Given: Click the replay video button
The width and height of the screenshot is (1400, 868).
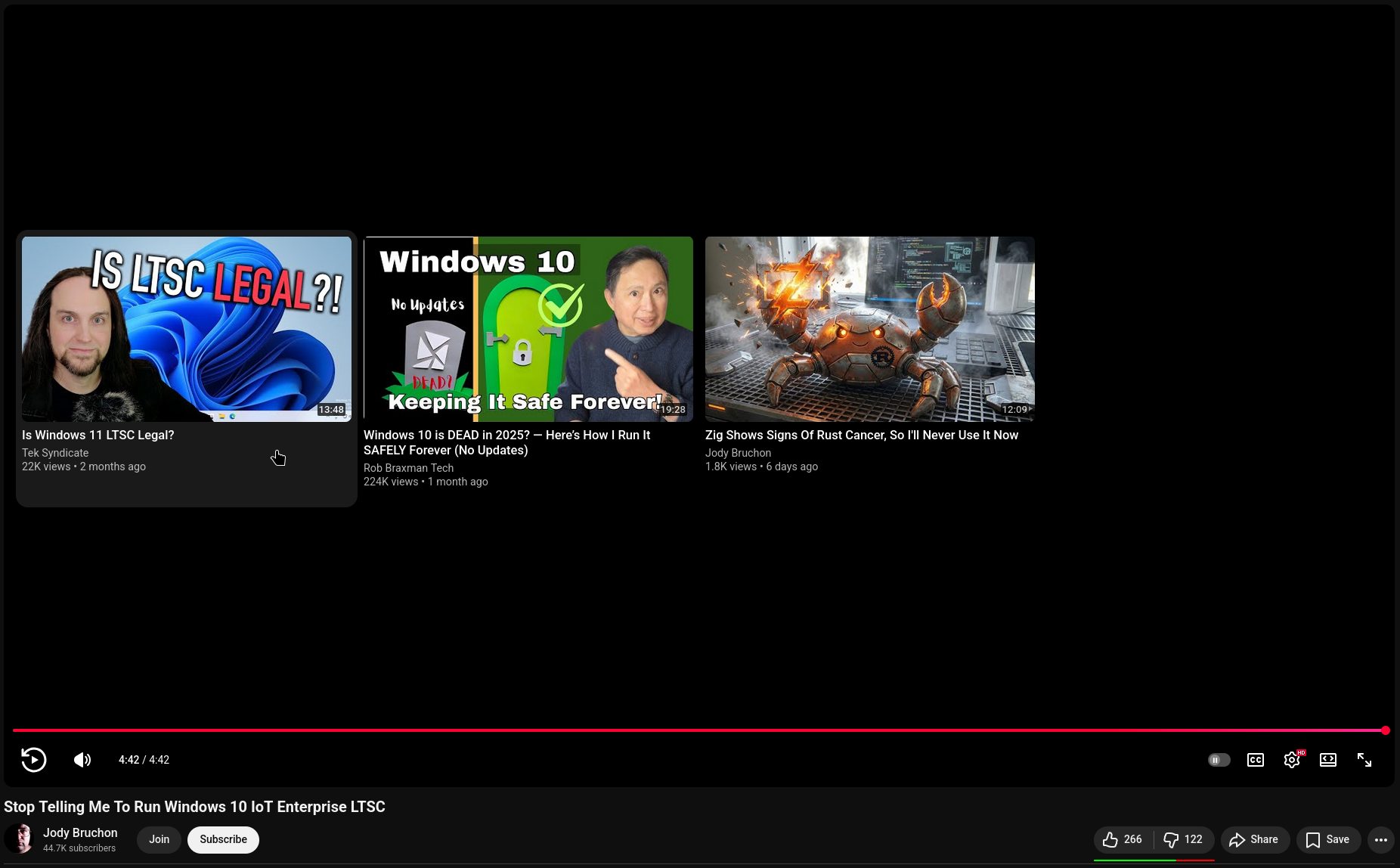Looking at the screenshot, I should tap(33, 760).
